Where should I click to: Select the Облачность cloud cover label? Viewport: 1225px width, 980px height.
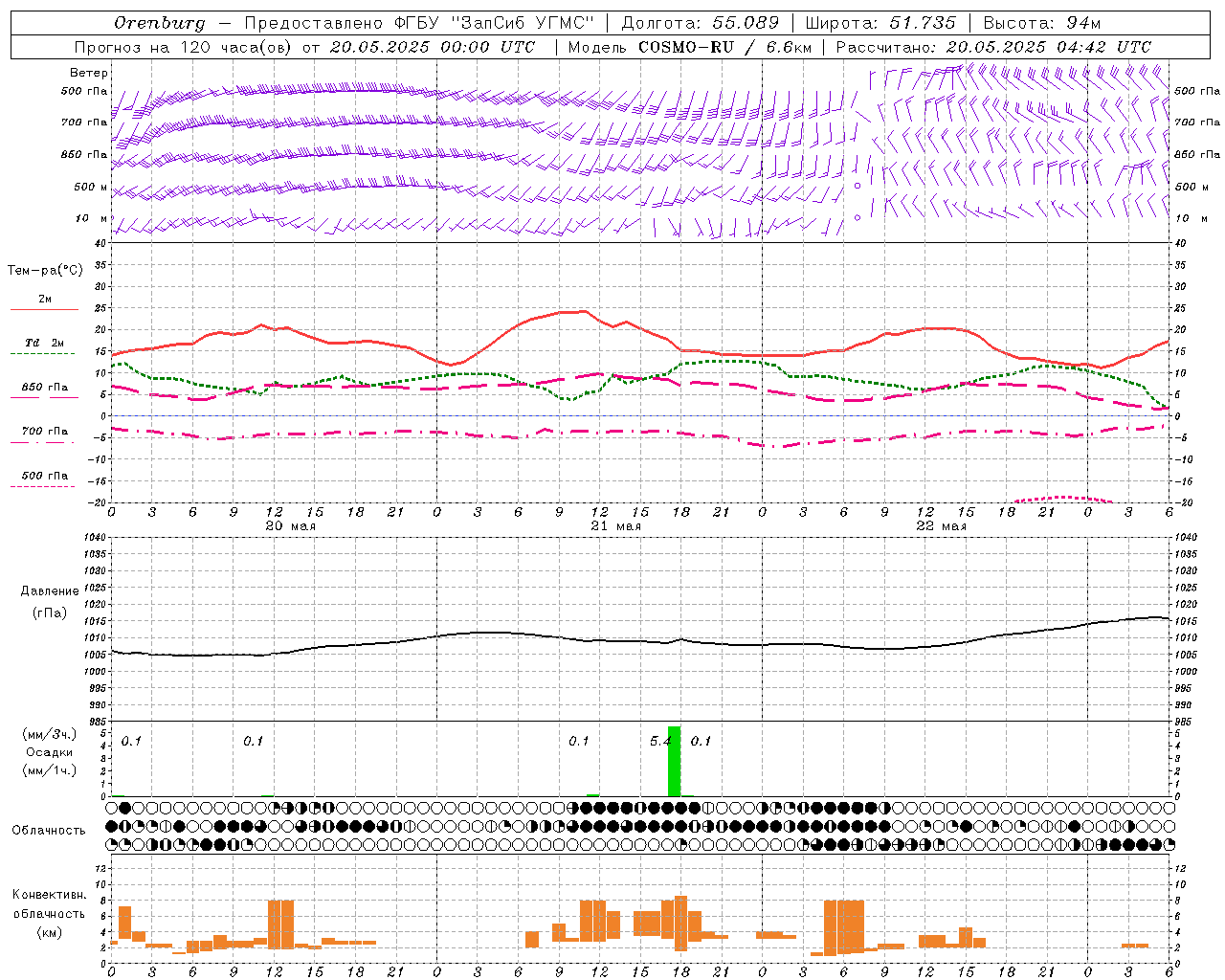[49, 830]
